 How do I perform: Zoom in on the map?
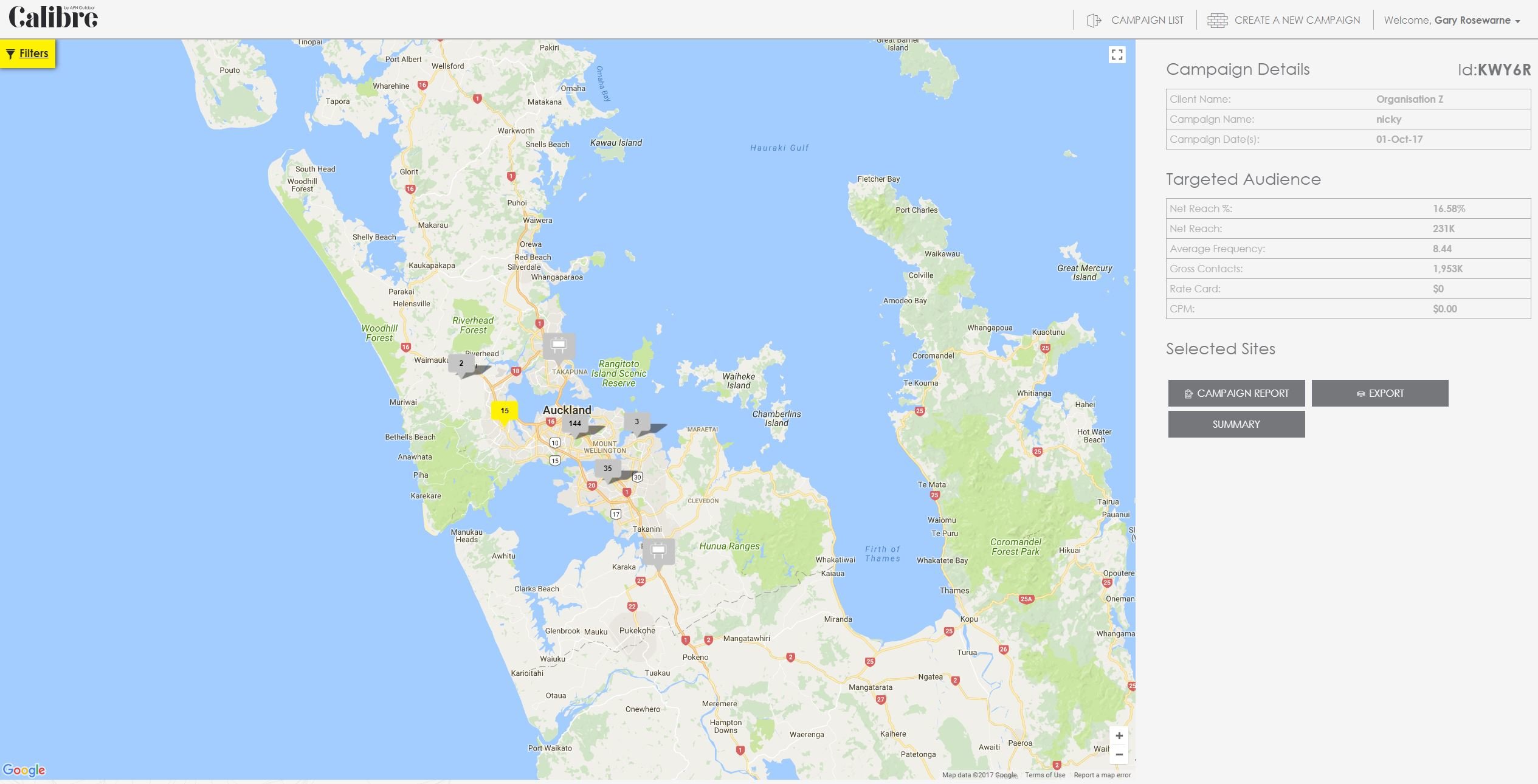[1119, 735]
